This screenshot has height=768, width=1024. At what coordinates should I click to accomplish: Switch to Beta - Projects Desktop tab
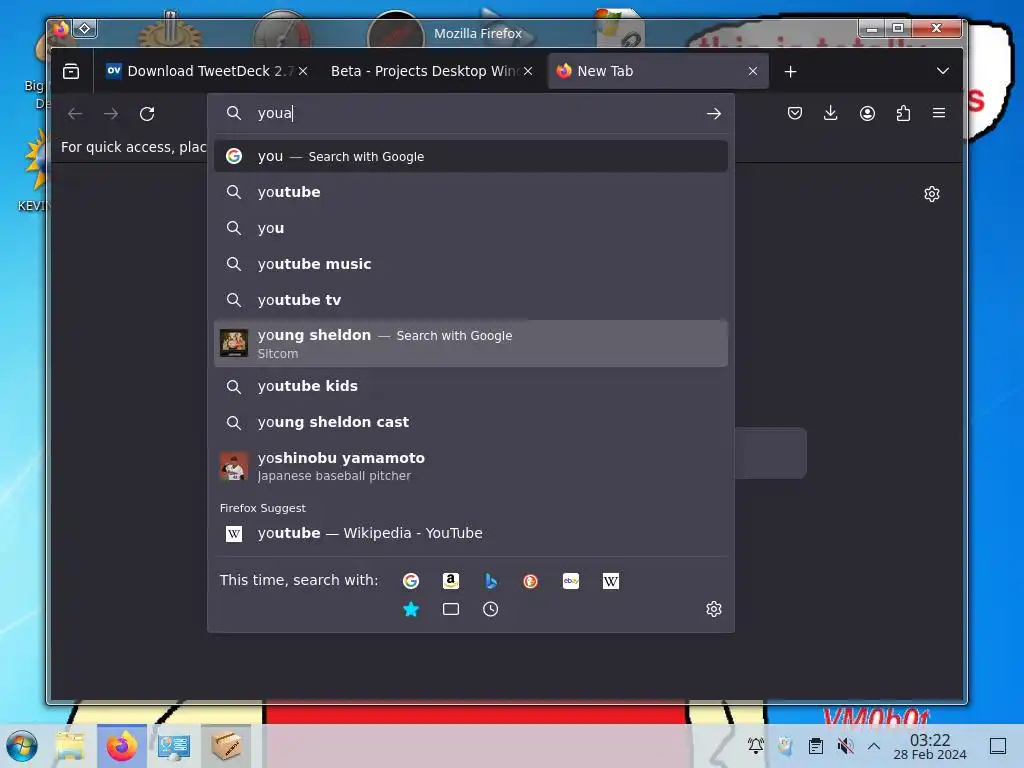[431, 71]
